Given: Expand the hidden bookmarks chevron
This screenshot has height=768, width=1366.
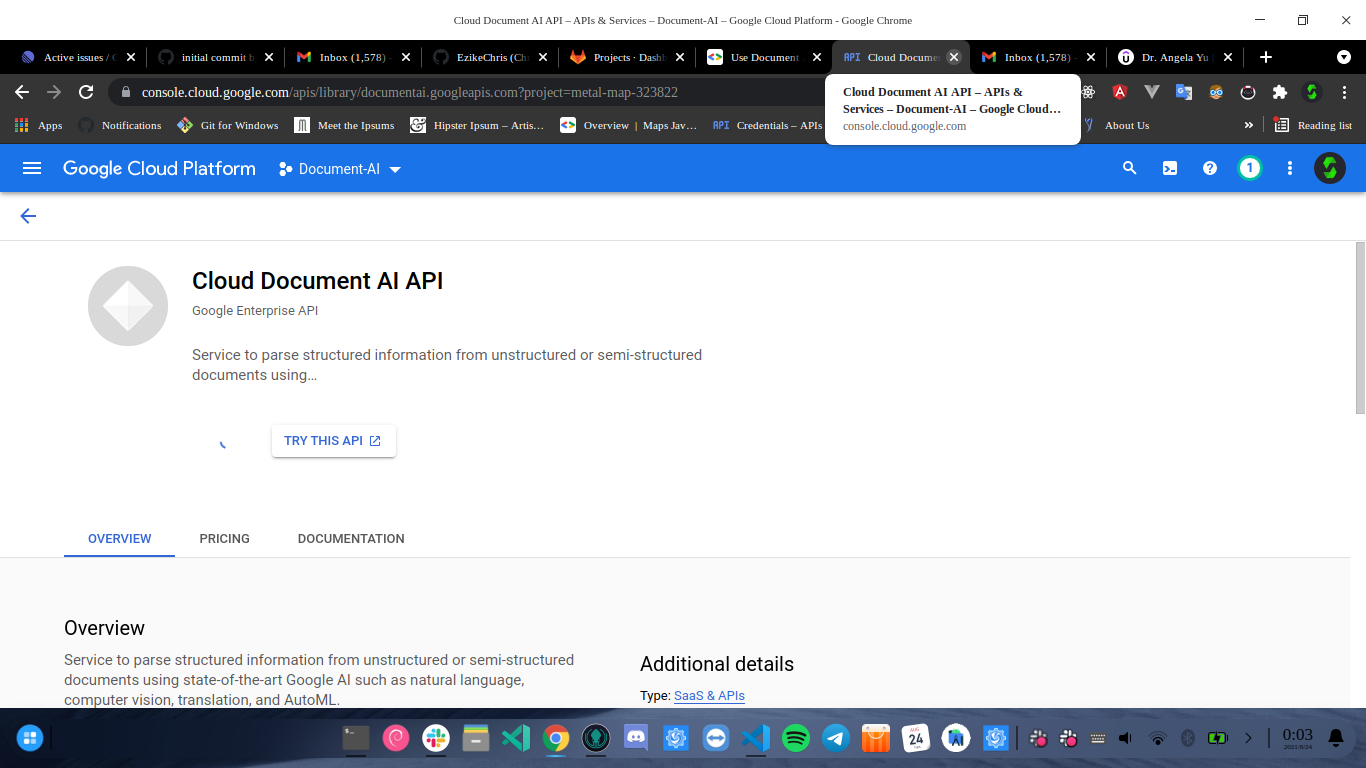Looking at the screenshot, I should click(1248, 125).
